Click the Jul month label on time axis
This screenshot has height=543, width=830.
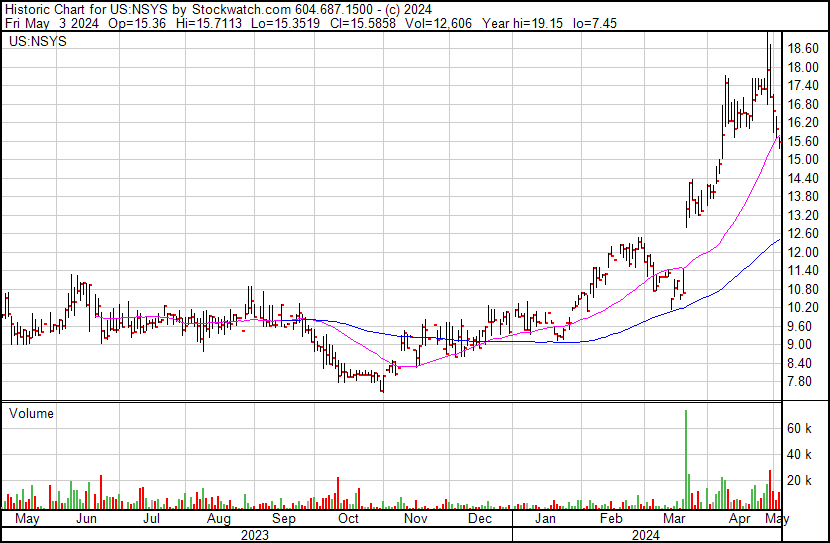[x=151, y=520]
